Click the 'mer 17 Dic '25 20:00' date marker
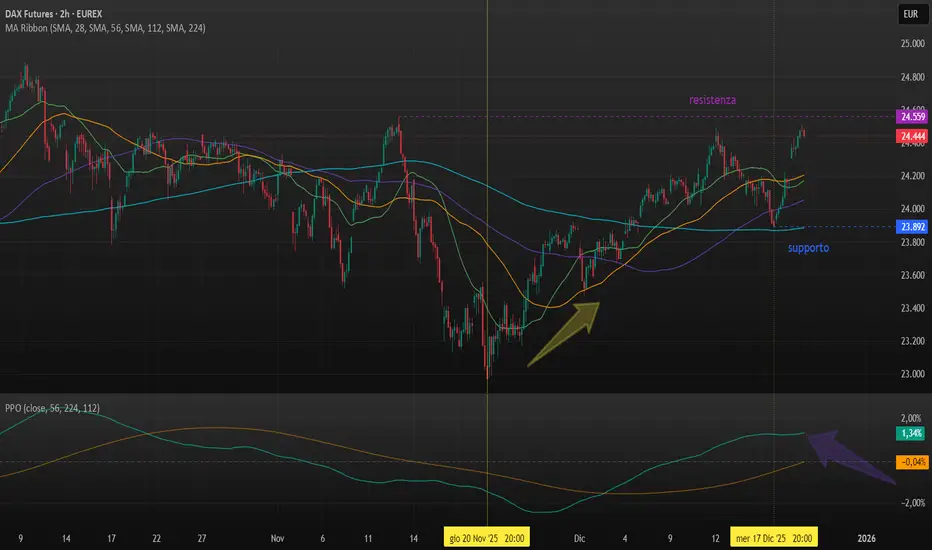The image size is (932, 550). (774, 538)
